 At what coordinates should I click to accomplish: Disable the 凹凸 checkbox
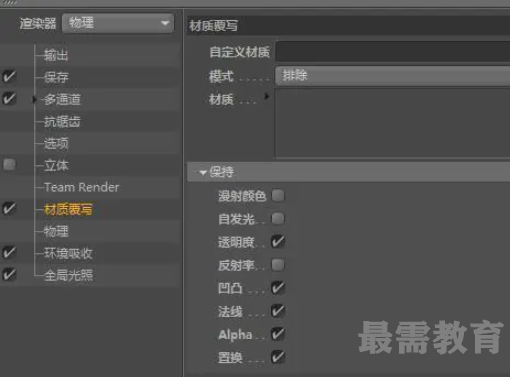click(x=278, y=288)
